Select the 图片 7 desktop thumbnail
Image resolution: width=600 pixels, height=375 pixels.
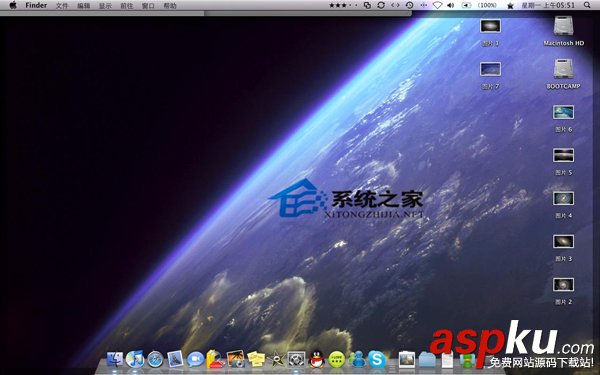491,69
